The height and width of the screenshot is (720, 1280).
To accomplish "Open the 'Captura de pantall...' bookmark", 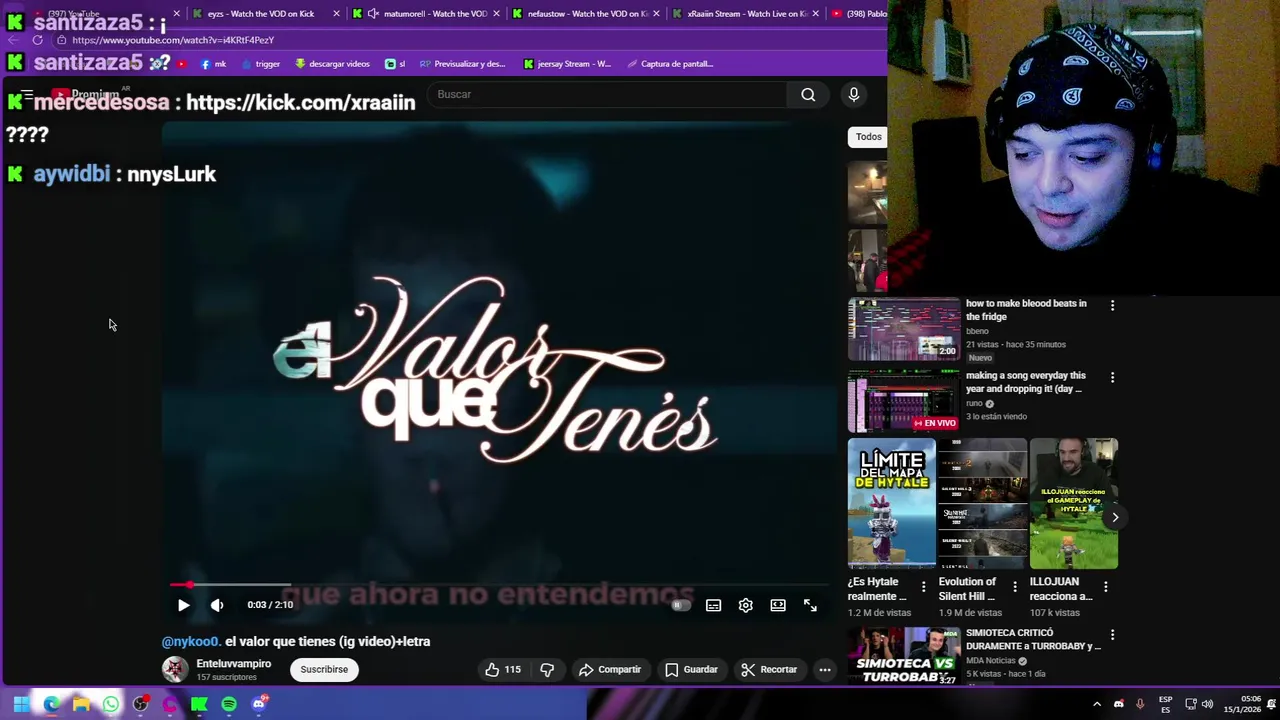I will pyautogui.click(x=670, y=64).
